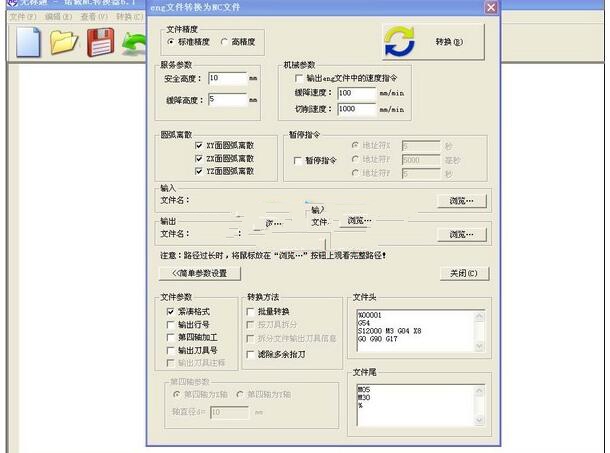Click the 缓降速度 input field showing 100
Screen dimensions: 610x453
[357, 93]
